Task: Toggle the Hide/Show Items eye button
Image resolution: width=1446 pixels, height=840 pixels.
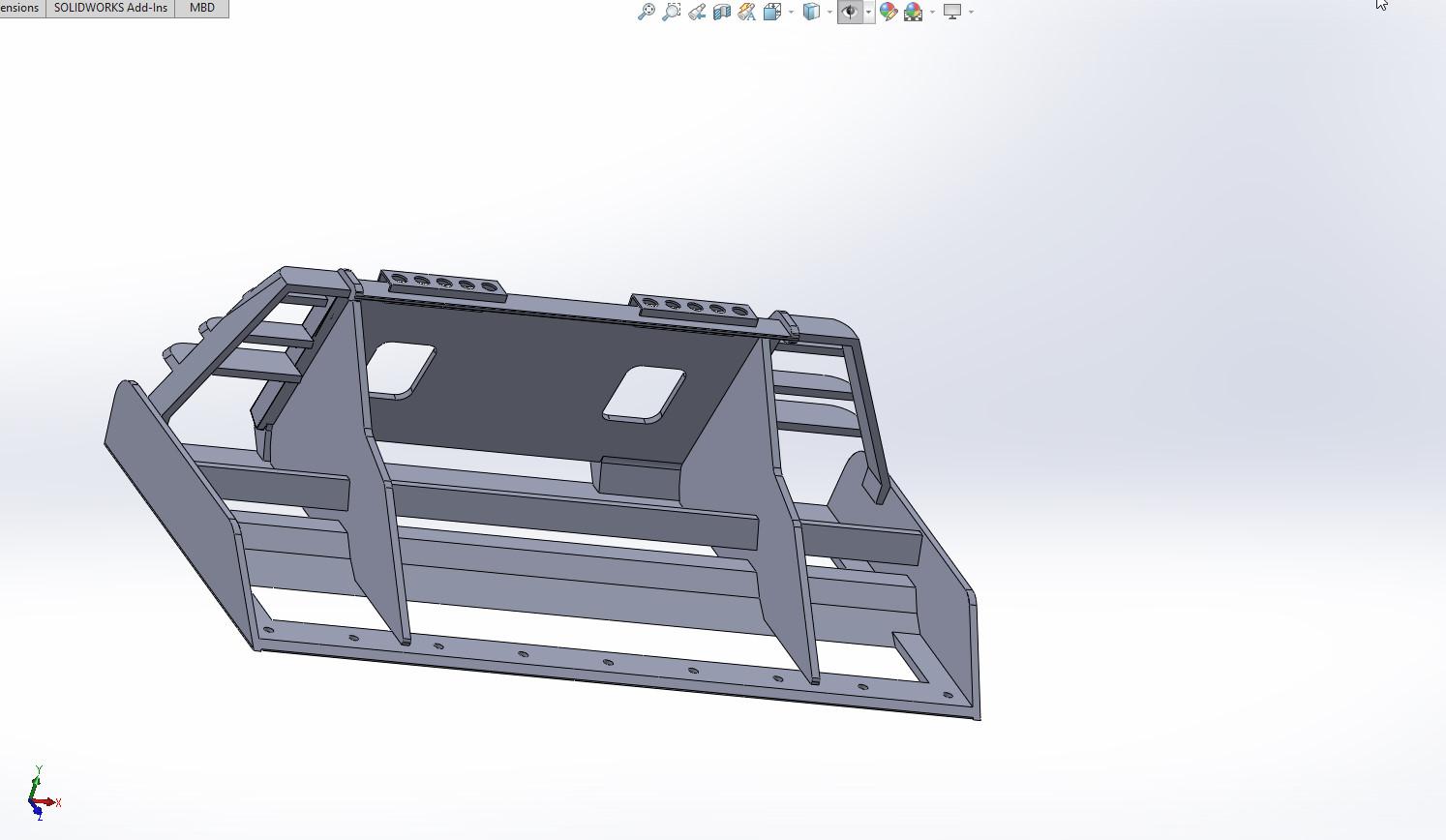Action: [850, 12]
